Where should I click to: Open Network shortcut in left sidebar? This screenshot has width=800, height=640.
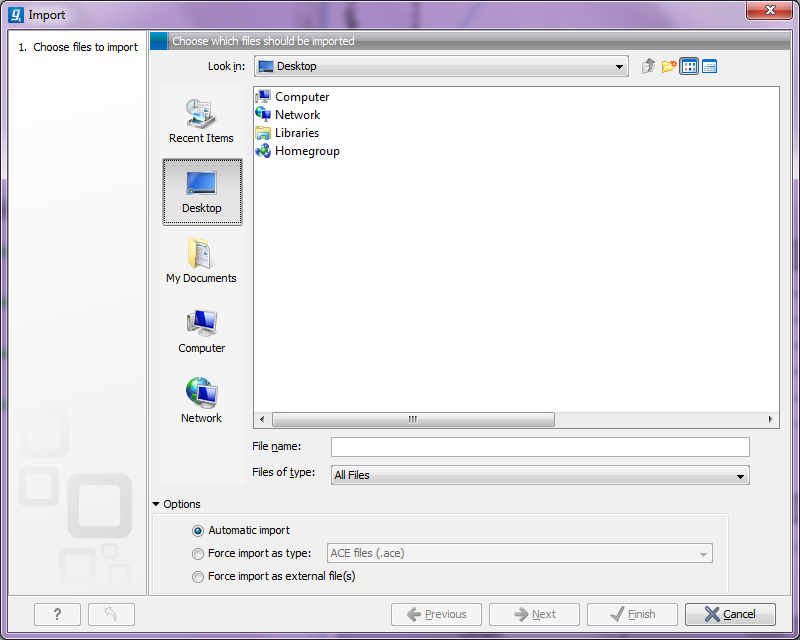point(201,401)
